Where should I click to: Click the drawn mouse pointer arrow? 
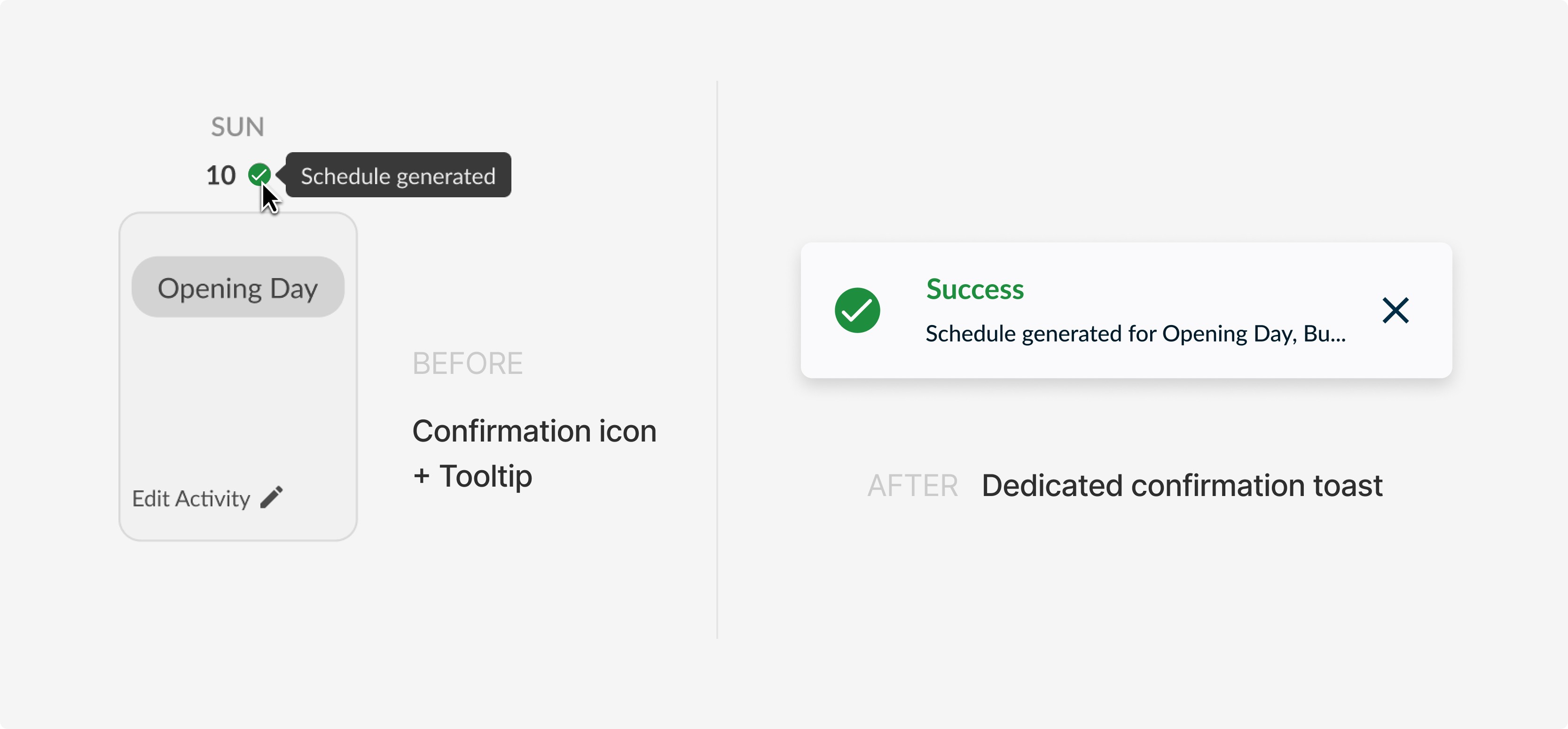(x=269, y=199)
